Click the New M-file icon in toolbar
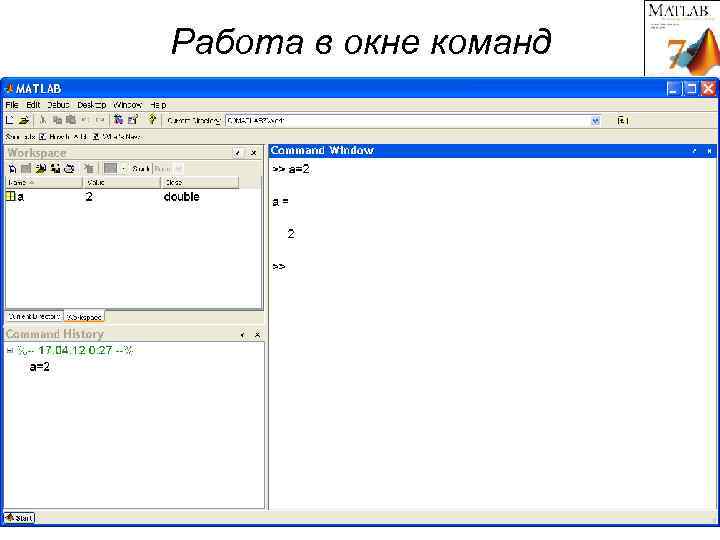The image size is (720, 540). tap(10, 120)
